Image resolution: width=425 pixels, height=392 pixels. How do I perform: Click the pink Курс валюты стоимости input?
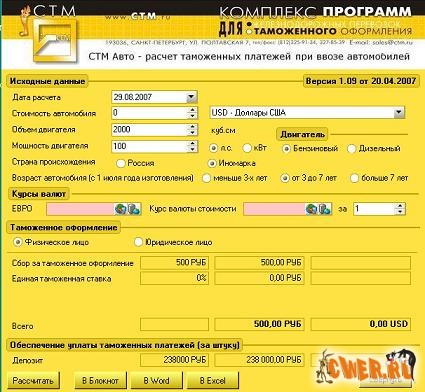click(274, 209)
